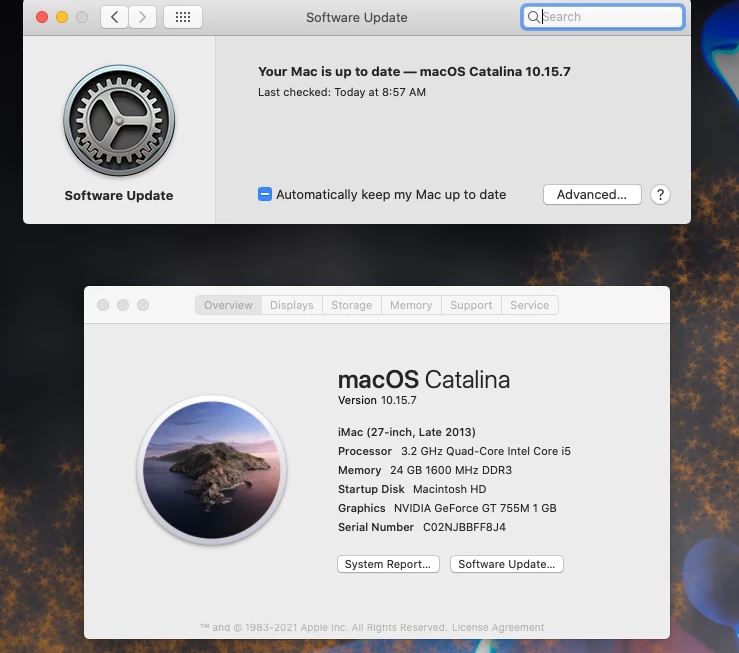
Task: Open help with the question mark button
Action: coord(660,195)
